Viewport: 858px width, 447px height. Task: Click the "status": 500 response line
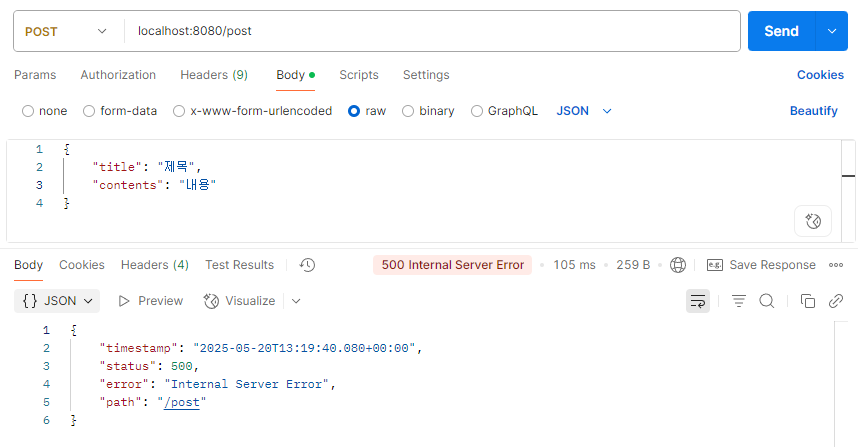(x=148, y=366)
